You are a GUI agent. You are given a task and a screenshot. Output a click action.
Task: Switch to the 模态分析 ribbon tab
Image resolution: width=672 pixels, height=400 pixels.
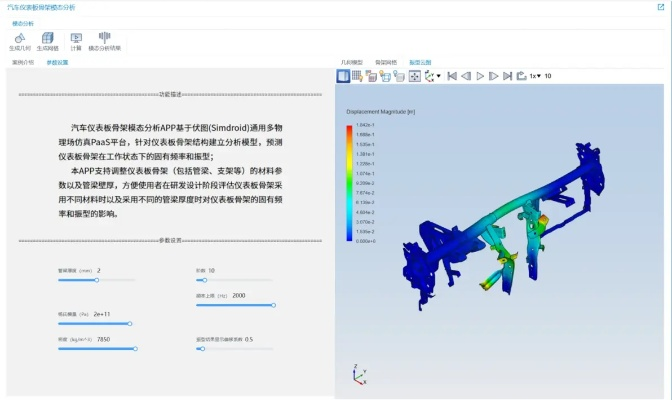click(x=23, y=24)
